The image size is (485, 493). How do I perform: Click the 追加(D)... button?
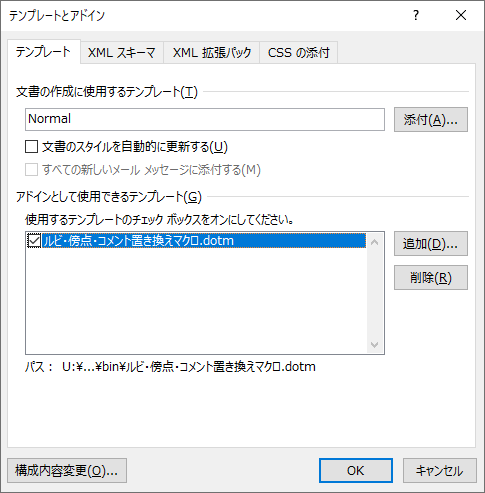(x=431, y=244)
